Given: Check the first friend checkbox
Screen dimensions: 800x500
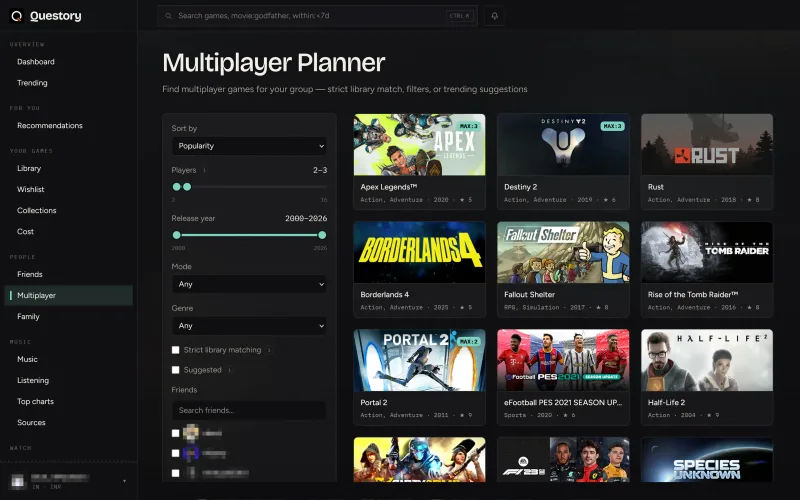Looking at the screenshot, I should click(x=176, y=433).
